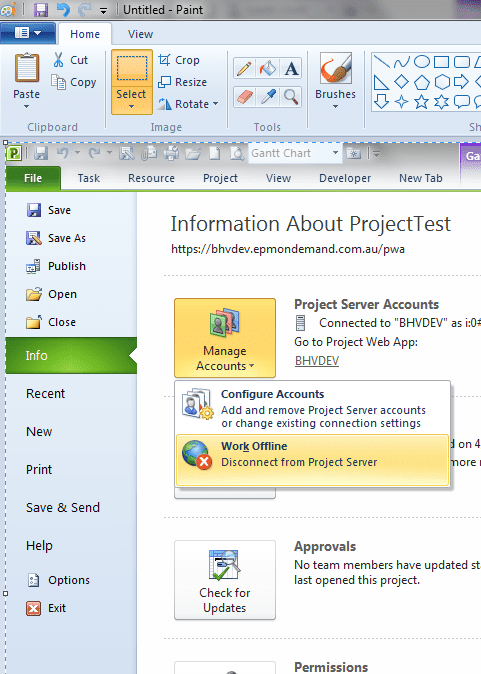
Task: Expand the Brushes dropdown arrow
Action: coord(335,106)
